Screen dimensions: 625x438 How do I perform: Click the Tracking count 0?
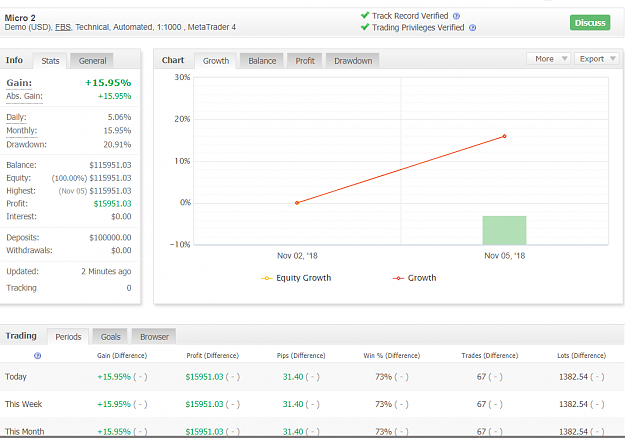[129, 288]
